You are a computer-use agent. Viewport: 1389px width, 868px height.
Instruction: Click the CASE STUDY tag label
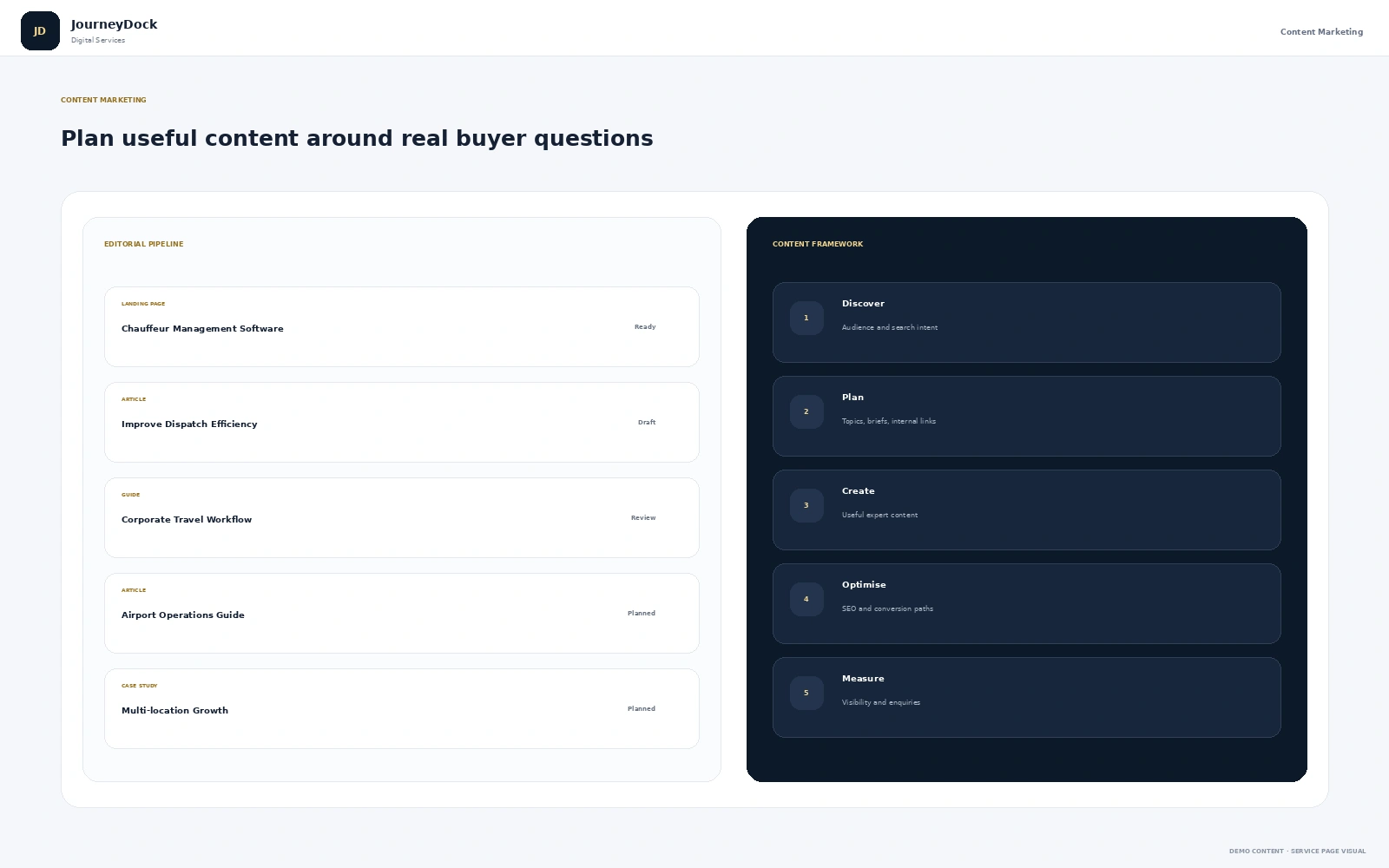click(x=140, y=686)
